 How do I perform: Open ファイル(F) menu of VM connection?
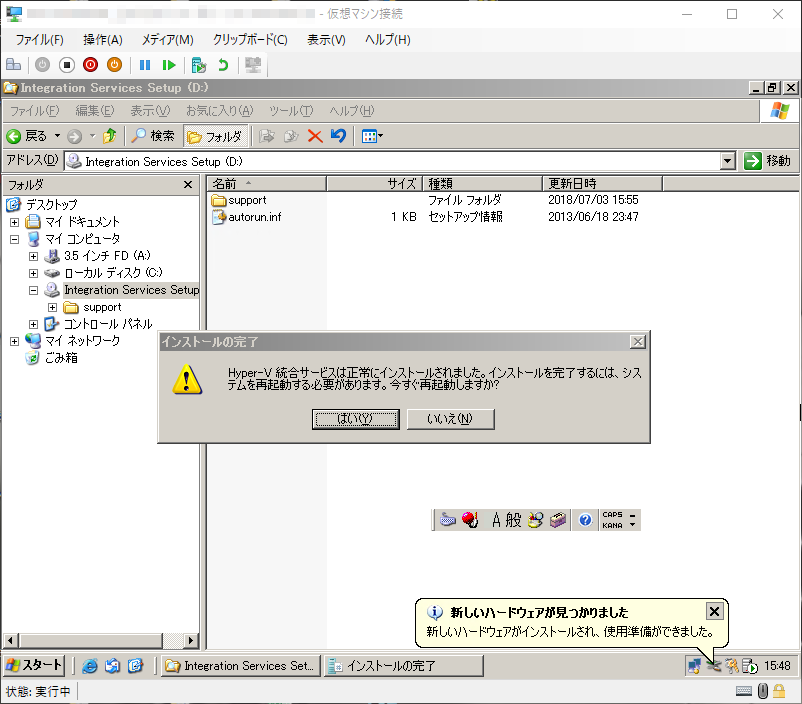point(39,40)
